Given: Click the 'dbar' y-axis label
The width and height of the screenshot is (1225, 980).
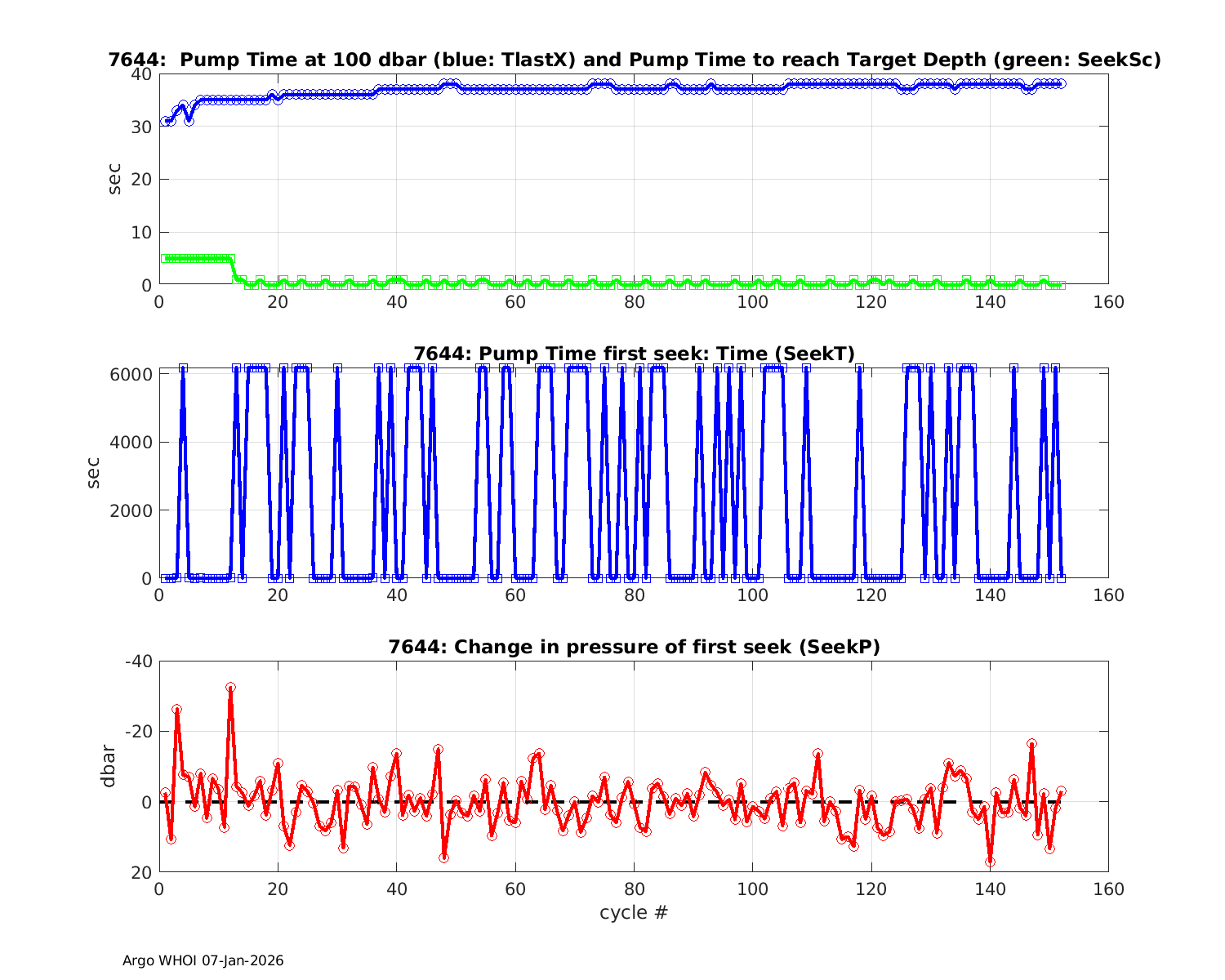Looking at the screenshot, I should pyautogui.click(x=107, y=766).
